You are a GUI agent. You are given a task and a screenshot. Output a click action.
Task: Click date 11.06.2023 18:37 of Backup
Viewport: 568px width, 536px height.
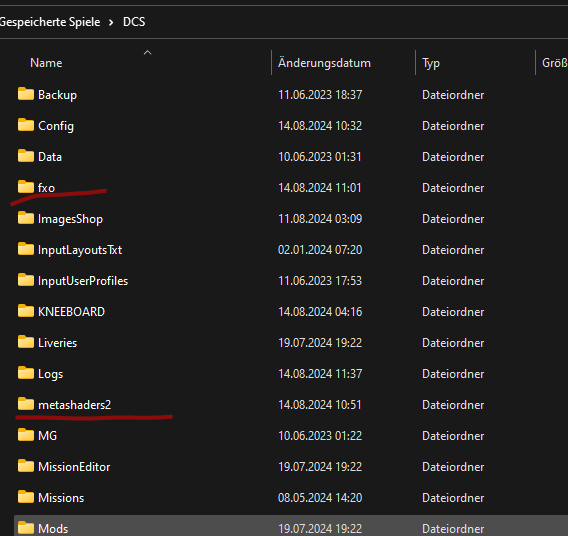pos(320,95)
